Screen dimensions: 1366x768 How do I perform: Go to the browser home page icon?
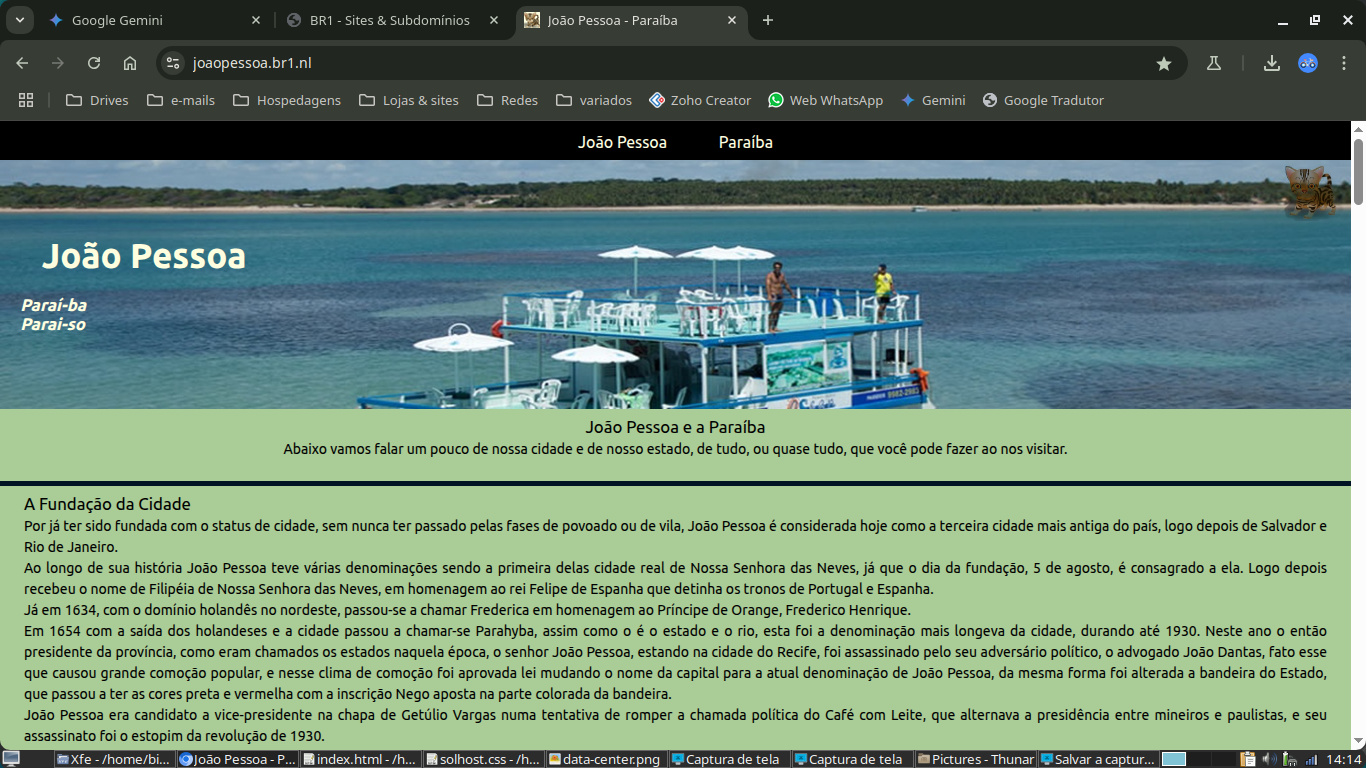click(130, 63)
